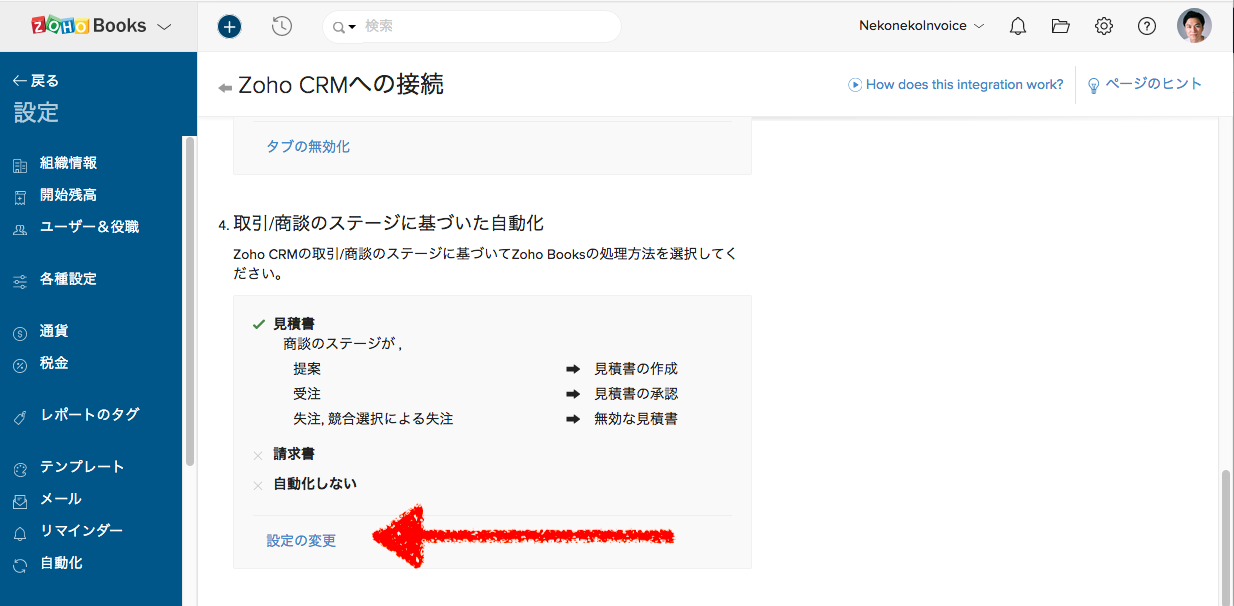The width and height of the screenshot is (1234, 606).
Task: Expand the Zoho Books app switcher chevron
Action: (164, 27)
